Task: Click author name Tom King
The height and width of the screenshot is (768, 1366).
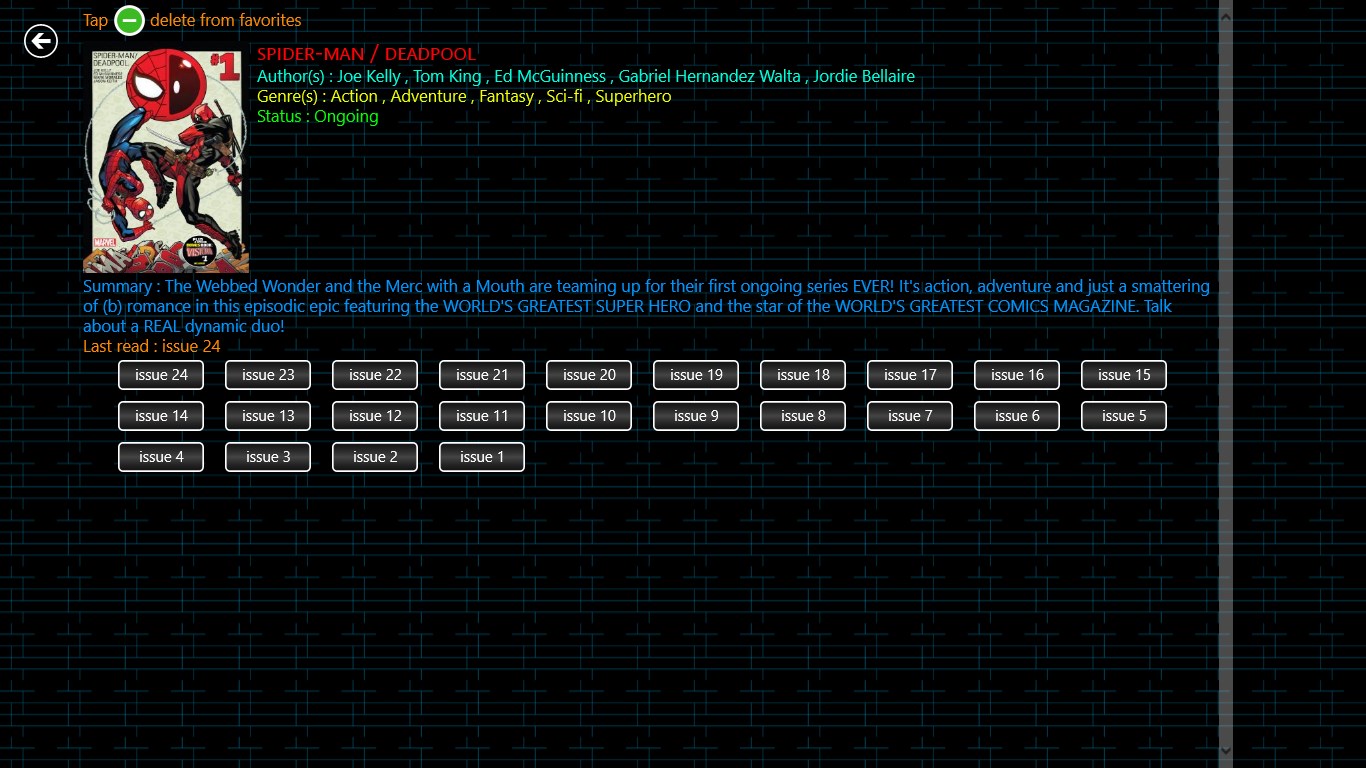Action: point(447,76)
